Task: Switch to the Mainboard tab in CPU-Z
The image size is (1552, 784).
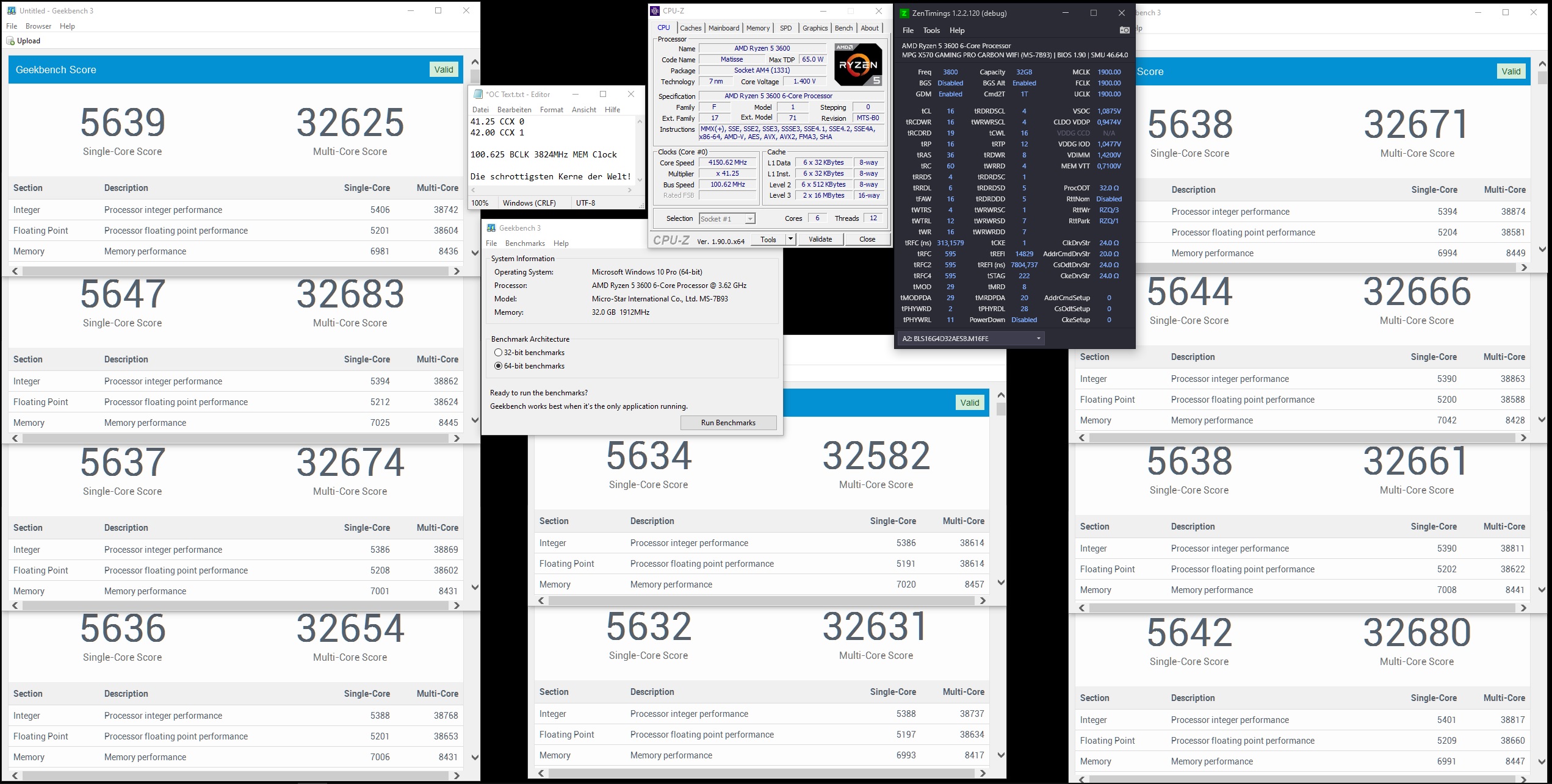Action: pyautogui.click(x=724, y=28)
